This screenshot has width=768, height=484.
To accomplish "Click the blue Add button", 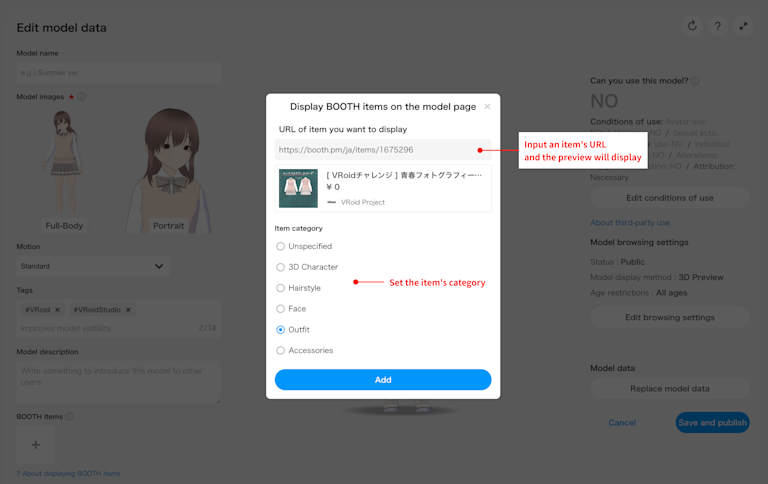I will (383, 380).
